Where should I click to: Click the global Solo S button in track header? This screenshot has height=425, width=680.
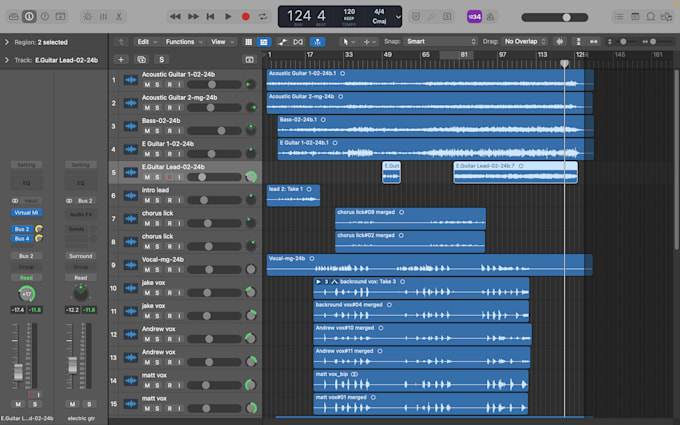click(161, 59)
